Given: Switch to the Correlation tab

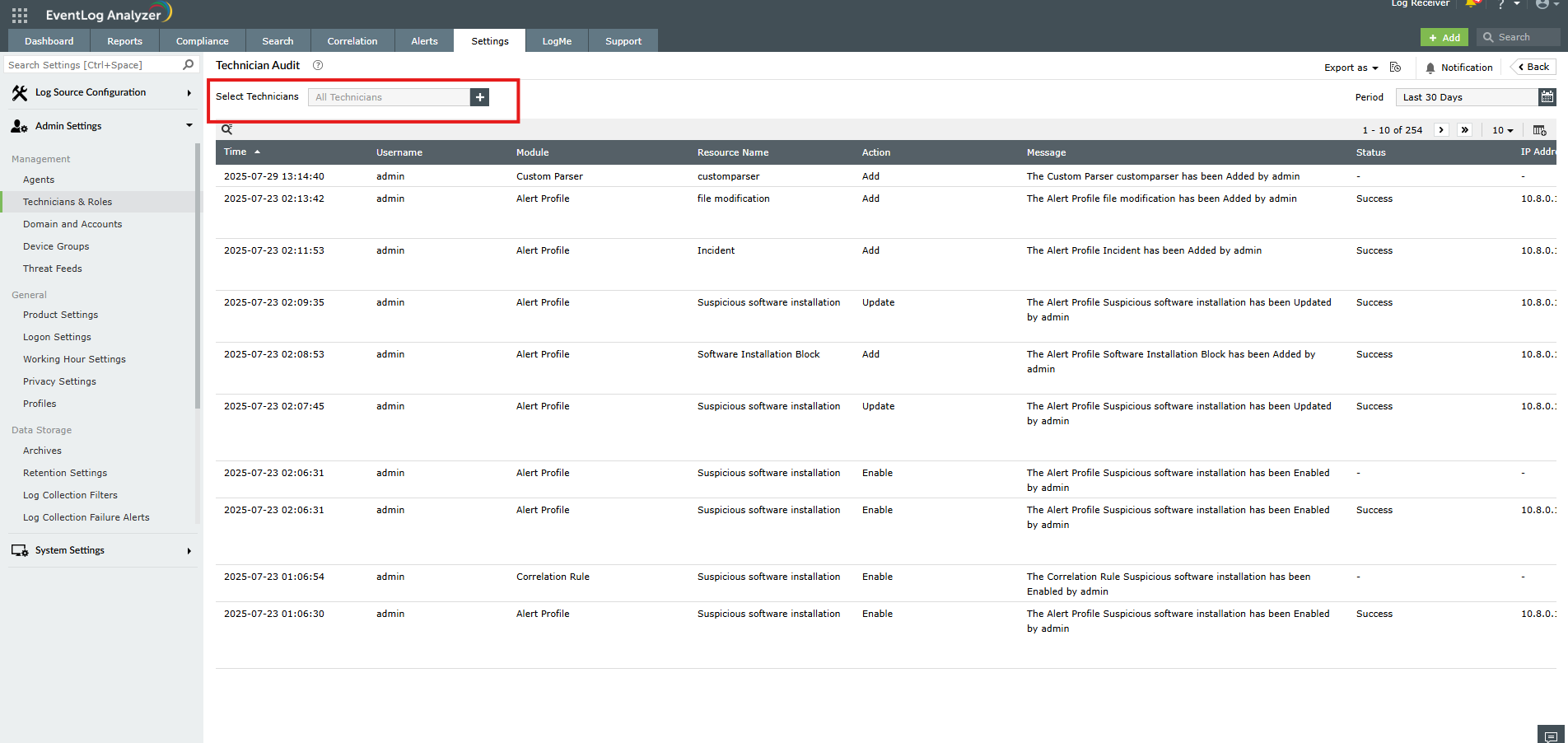Looking at the screenshot, I should [352, 41].
